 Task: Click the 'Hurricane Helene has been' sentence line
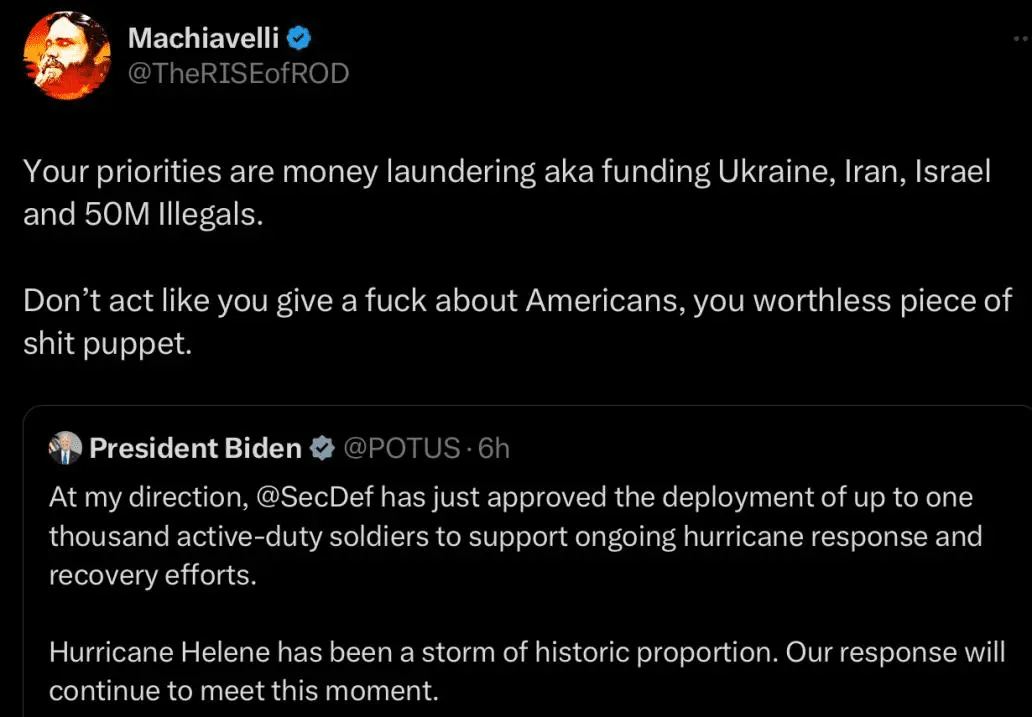527,652
